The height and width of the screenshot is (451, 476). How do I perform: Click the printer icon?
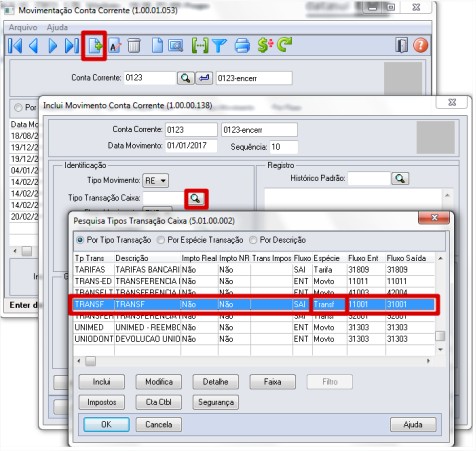[x=242, y=46]
